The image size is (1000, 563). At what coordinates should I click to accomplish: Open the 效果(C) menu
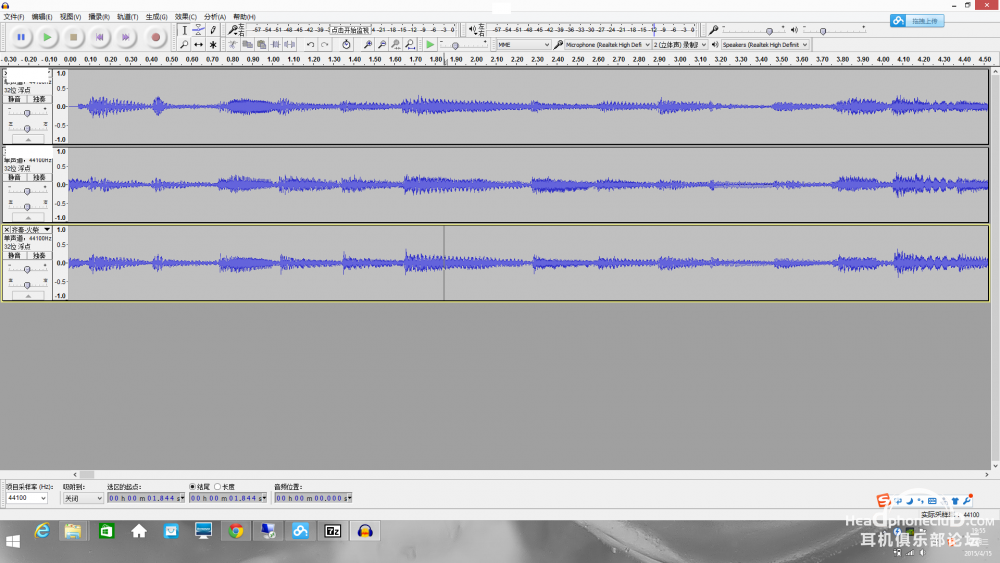[x=186, y=17]
